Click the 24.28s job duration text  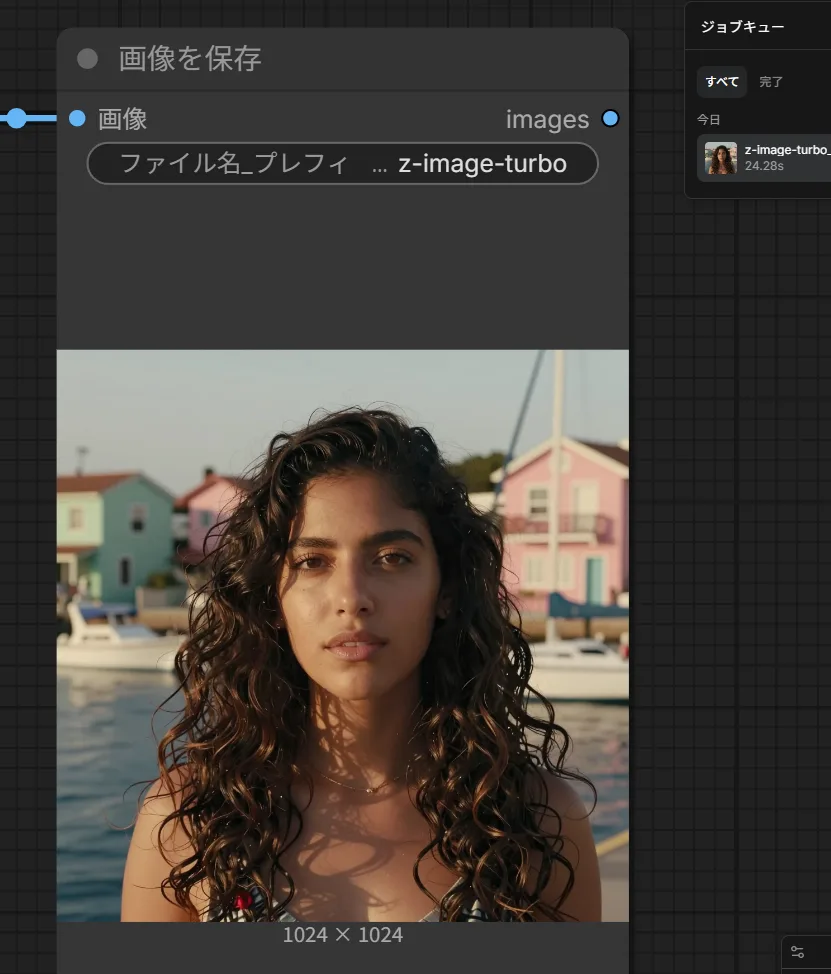pos(764,166)
